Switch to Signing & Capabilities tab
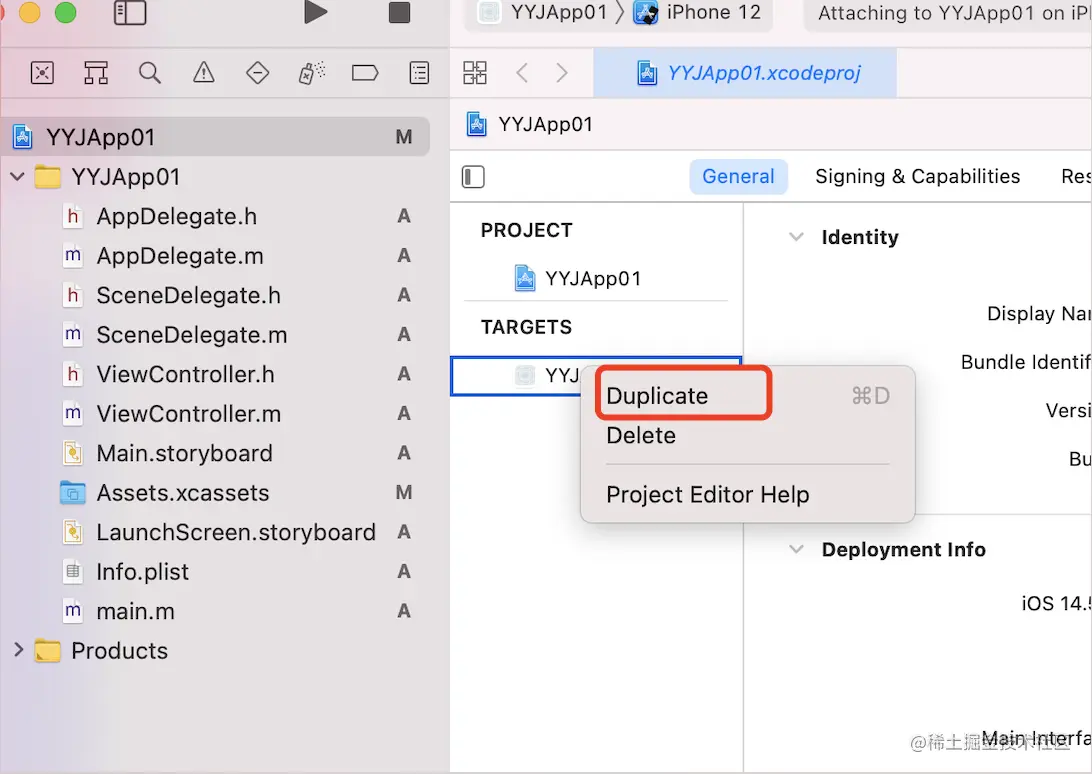The height and width of the screenshot is (774, 1092). [x=917, y=176]
